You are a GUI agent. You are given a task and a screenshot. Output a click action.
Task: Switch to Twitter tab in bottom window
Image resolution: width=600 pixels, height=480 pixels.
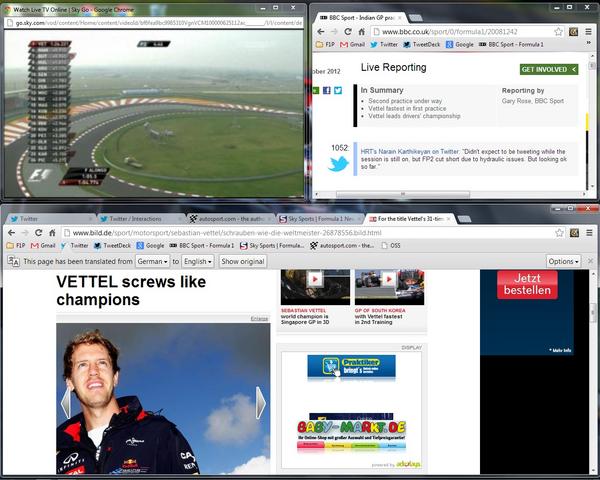(x=50, y=219)
